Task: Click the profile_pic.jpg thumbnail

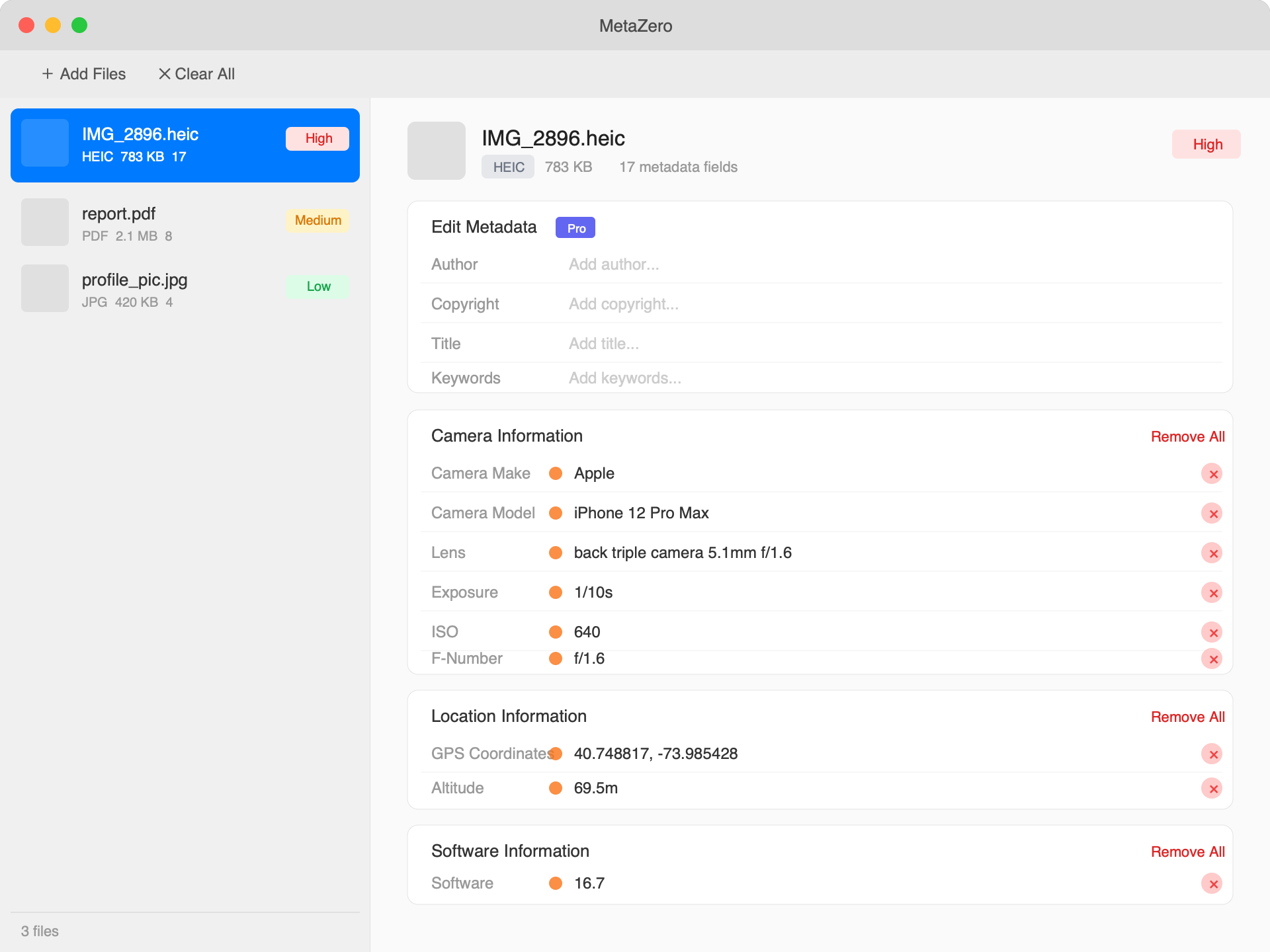Action: click(x=45, y=288)
